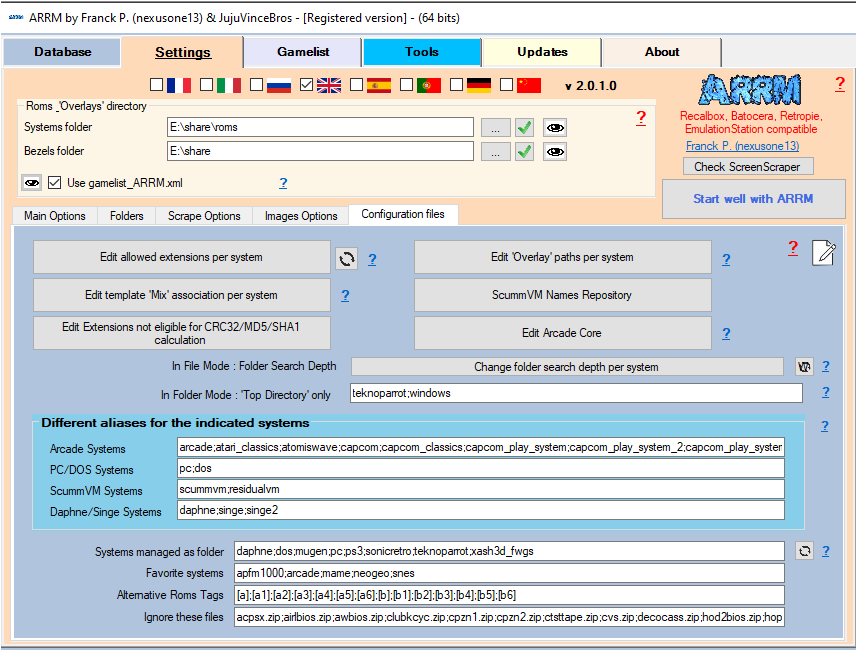Click the ARRM logo image

748,91
